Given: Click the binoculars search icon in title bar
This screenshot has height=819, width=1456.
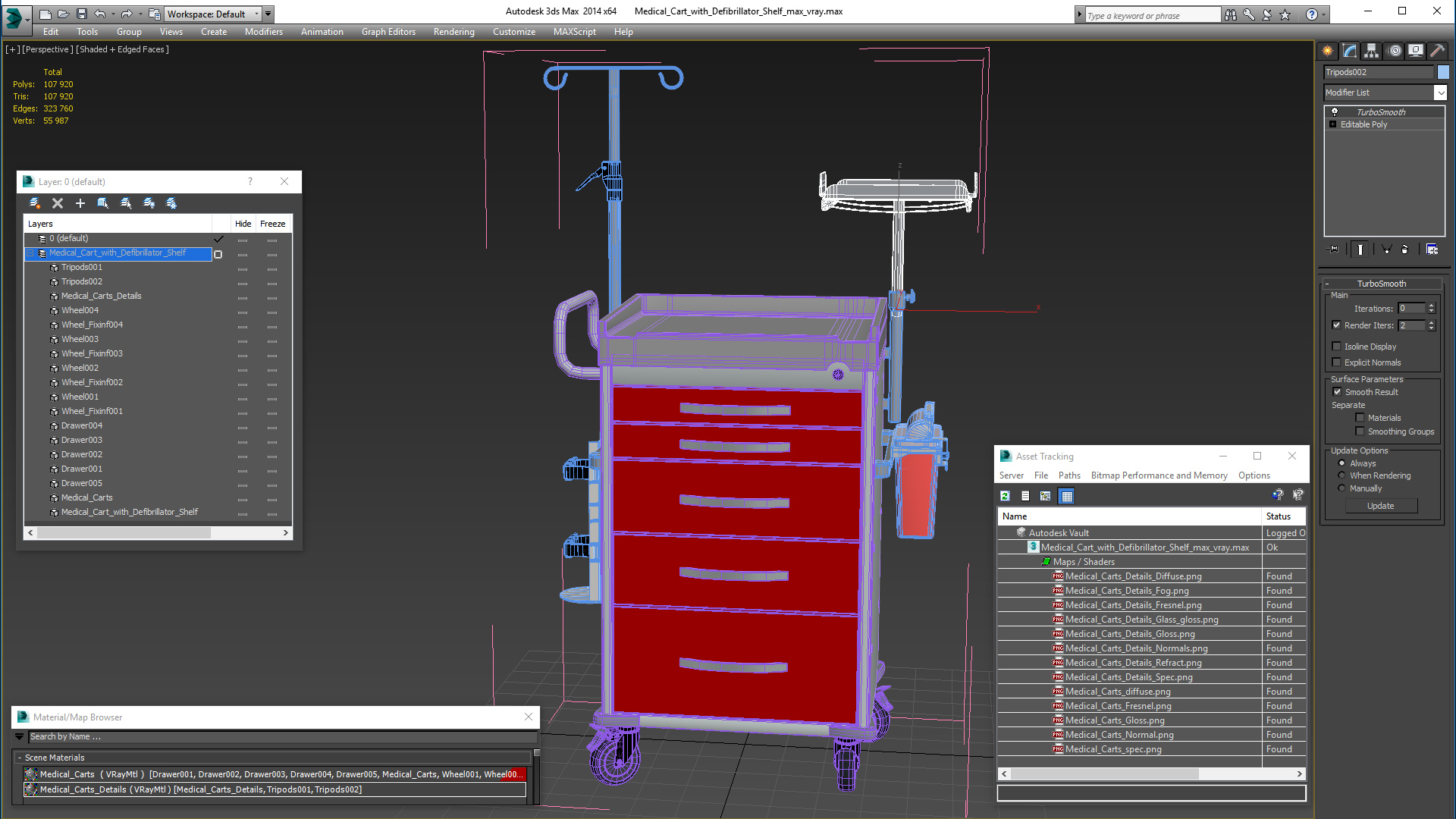Looking at the screenshot, I should 1230,15.
